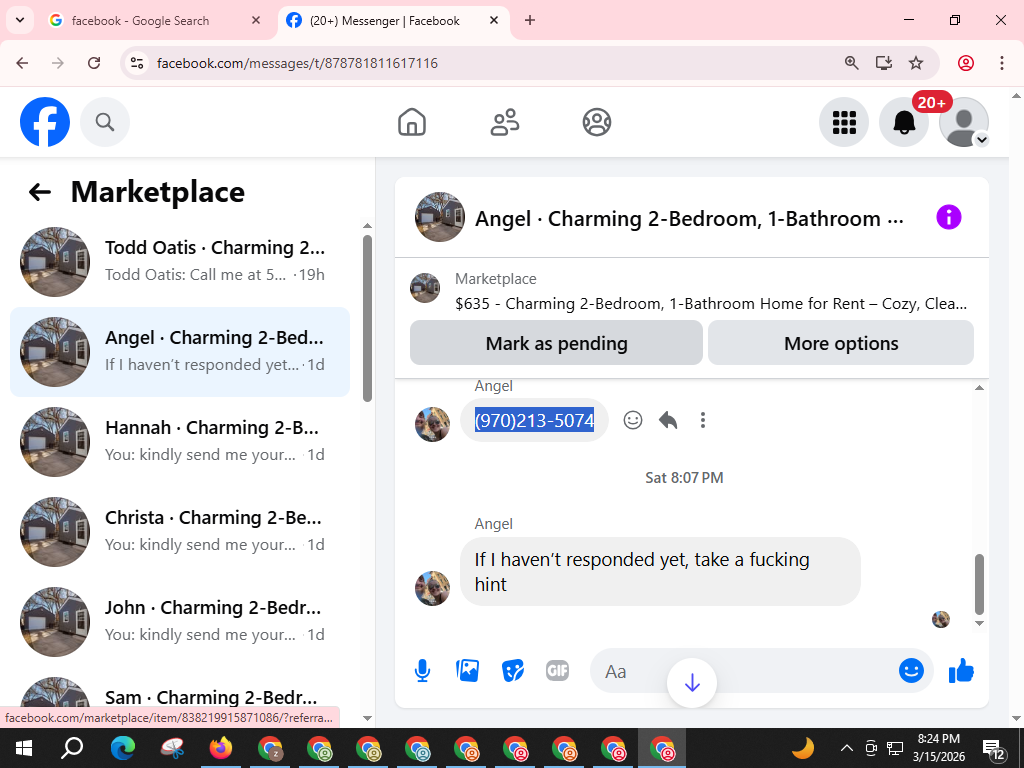Click the Aa message input field
Screen dimensions: 1024x768
click(744, 671)
